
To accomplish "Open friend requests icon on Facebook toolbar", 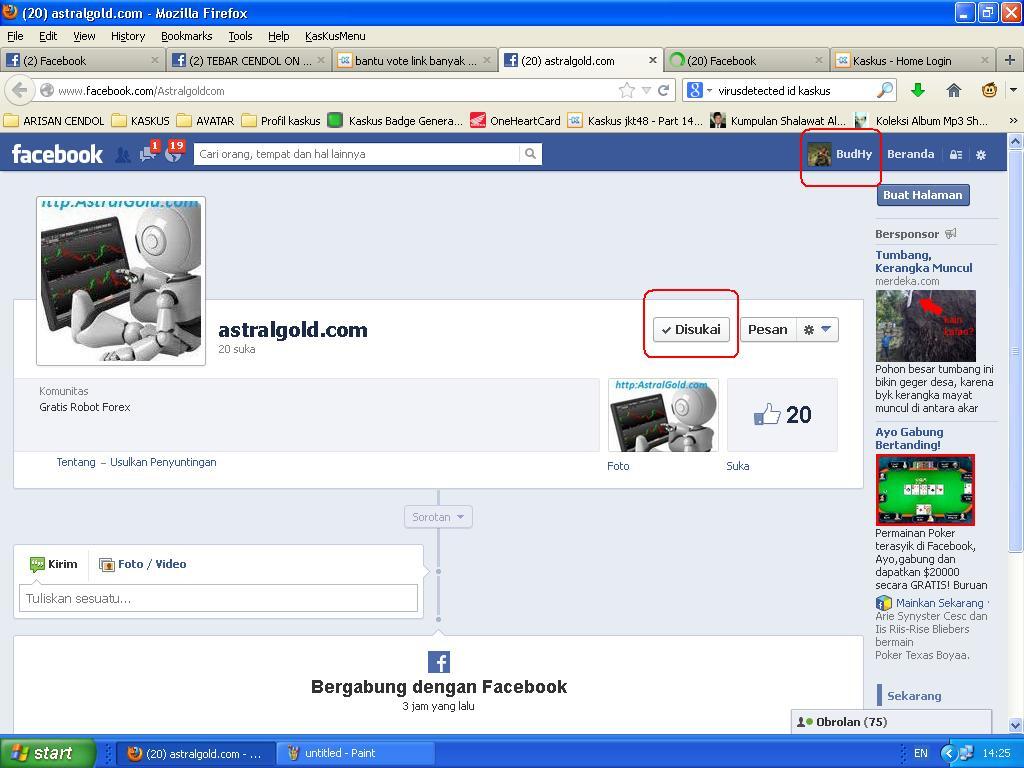I will pyautogui.click(x=122, y=156).
